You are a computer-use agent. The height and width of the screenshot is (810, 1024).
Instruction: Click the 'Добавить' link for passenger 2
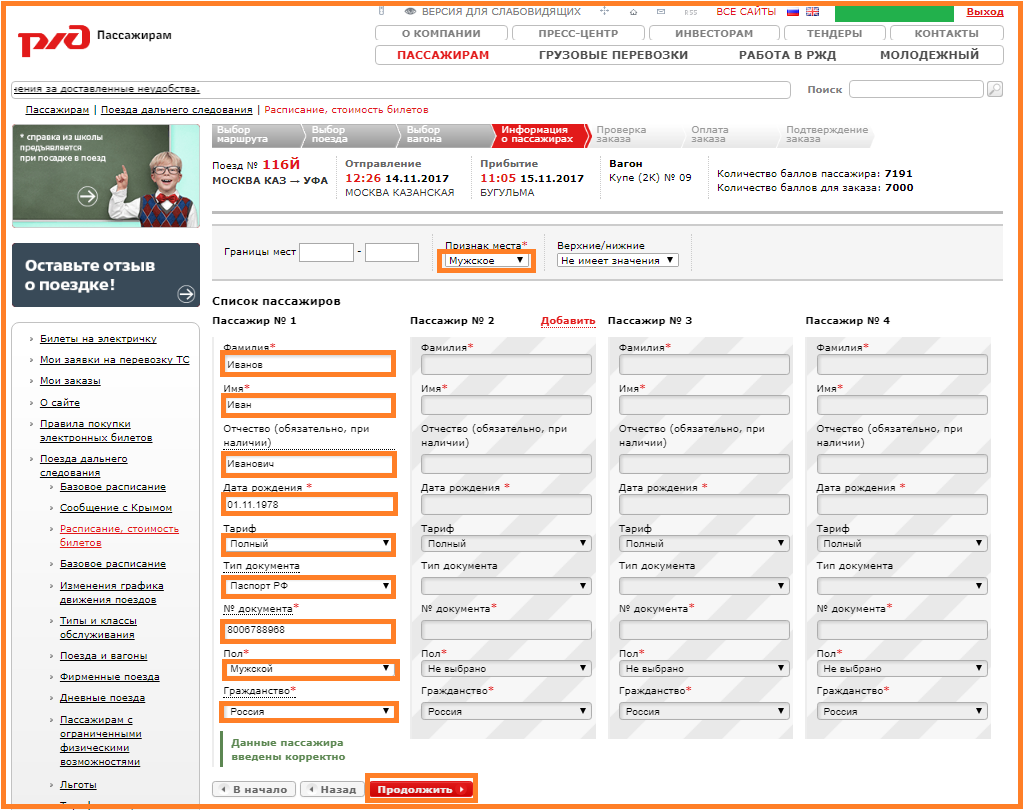coord(567,321)
